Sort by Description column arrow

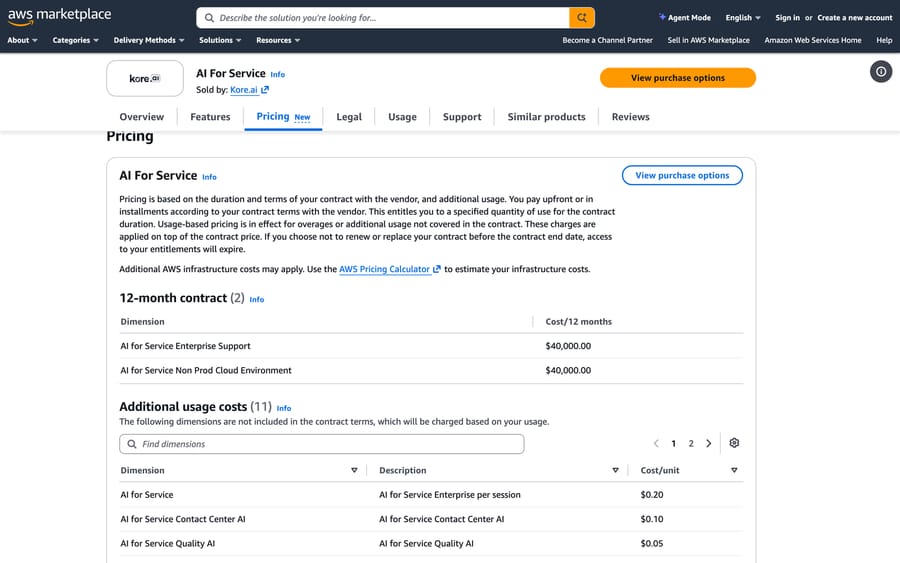click(x=615, y=470)
